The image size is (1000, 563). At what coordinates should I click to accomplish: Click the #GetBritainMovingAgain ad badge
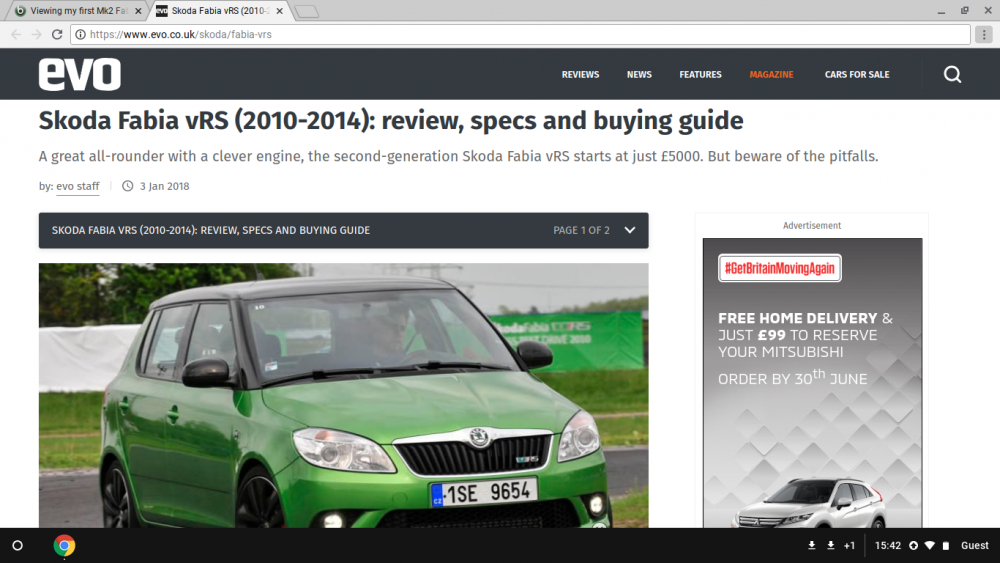[779, 268]
